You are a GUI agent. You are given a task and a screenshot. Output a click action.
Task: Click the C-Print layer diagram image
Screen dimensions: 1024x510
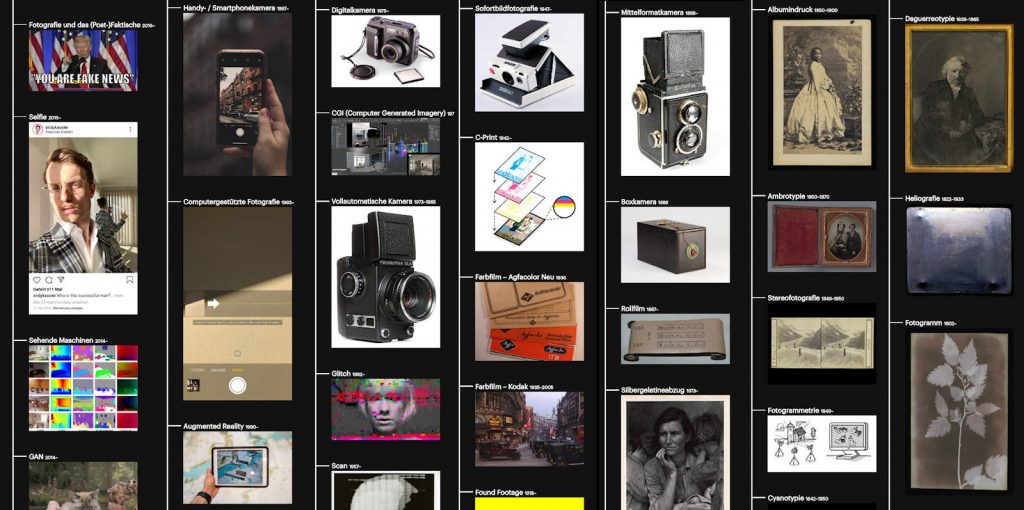[529, 197]
